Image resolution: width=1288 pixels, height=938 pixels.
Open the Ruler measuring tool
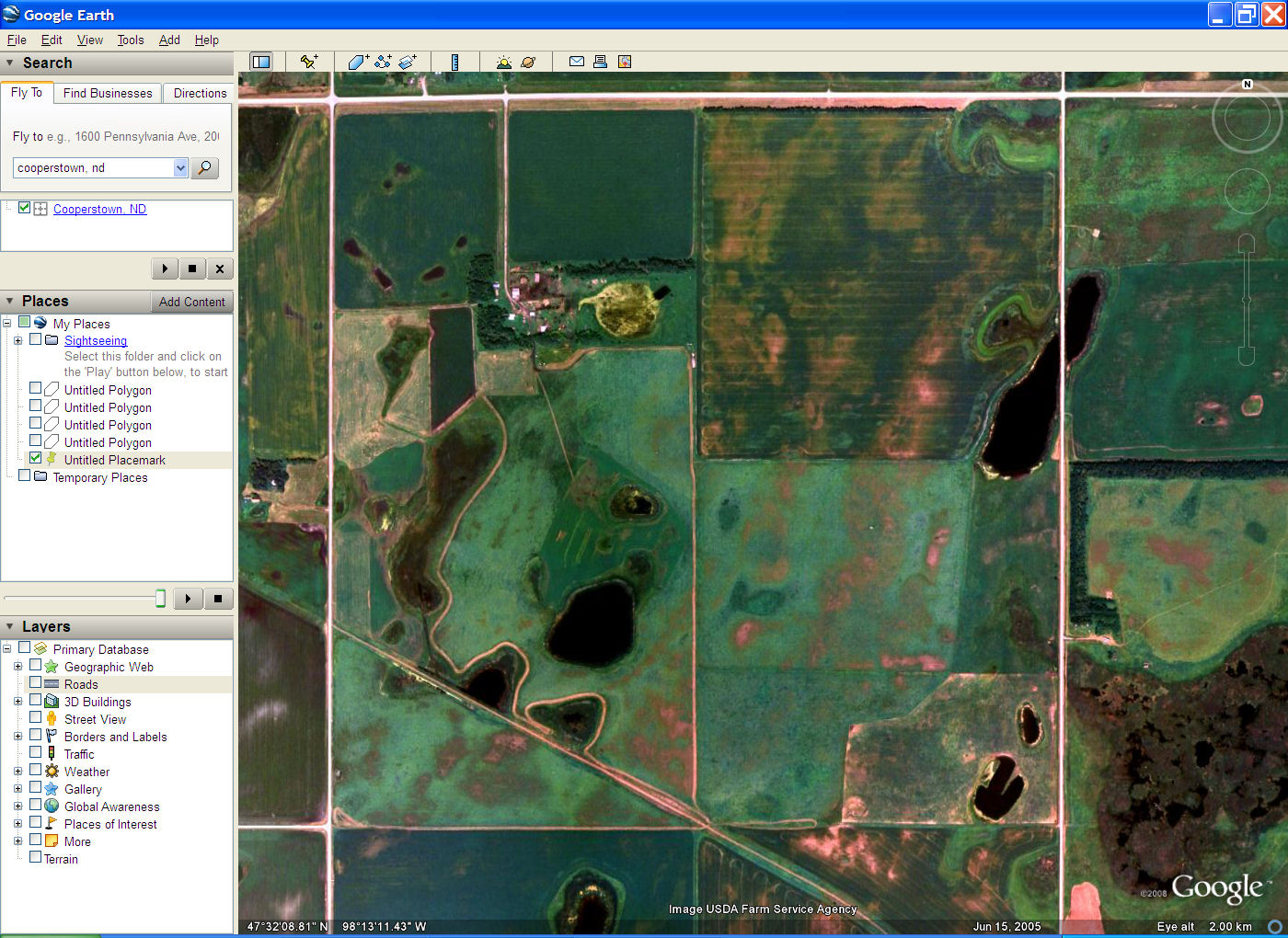[x=454, y=62]
